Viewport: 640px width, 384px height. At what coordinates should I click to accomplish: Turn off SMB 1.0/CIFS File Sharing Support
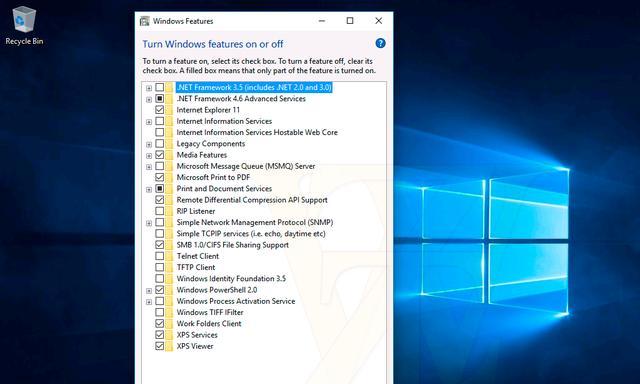pyautogui.click(x=160, y=245)
